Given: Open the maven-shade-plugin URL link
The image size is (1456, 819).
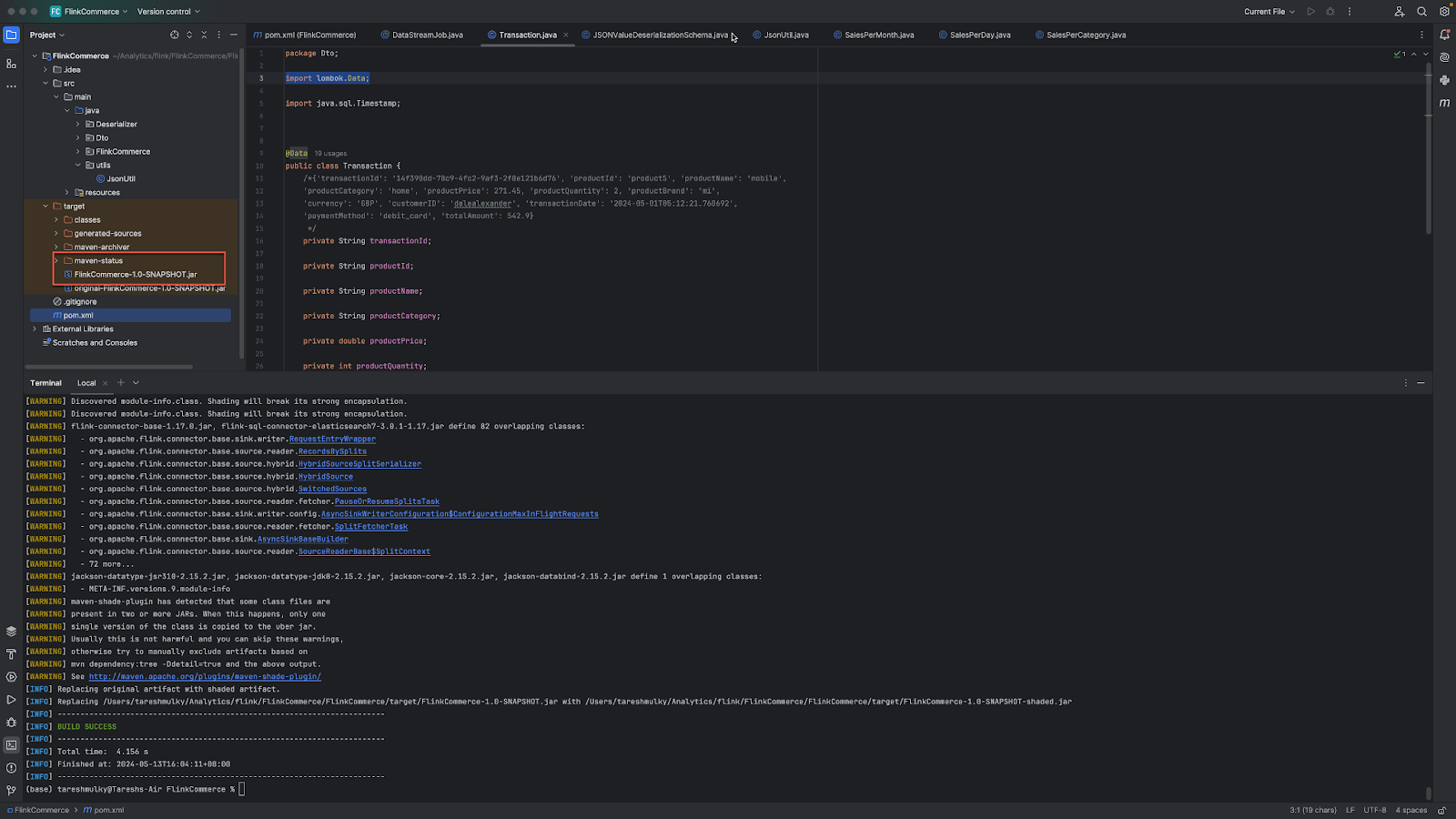Looking at the screenshot, I should click(205, 676).
